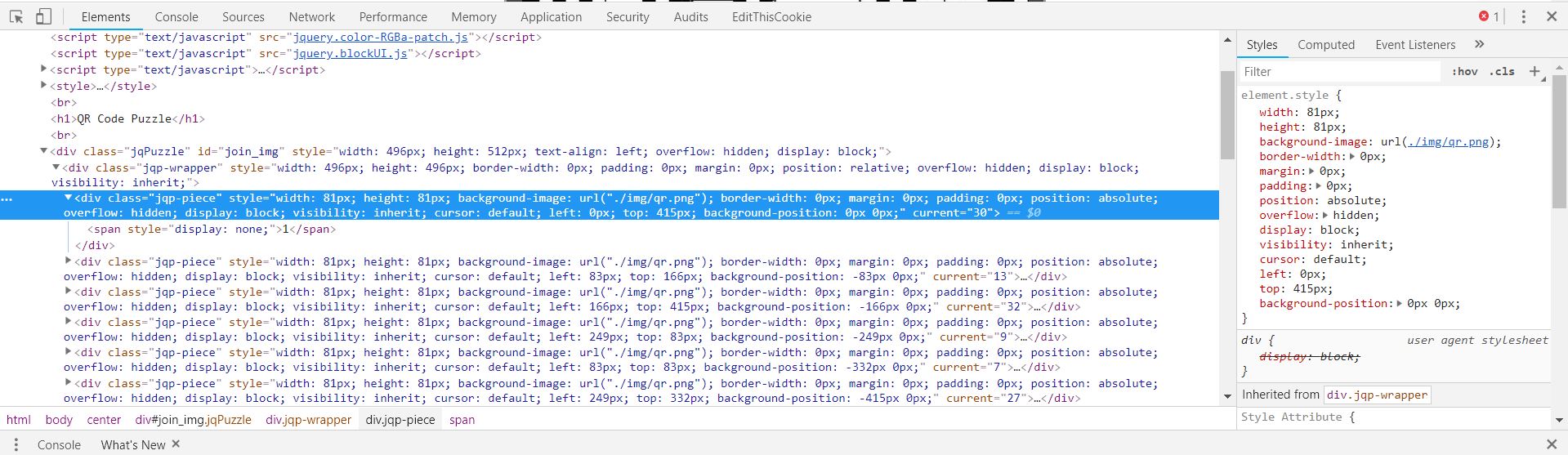Open the jquery.color-RGBa-patch.js link

tap(380, 37)
